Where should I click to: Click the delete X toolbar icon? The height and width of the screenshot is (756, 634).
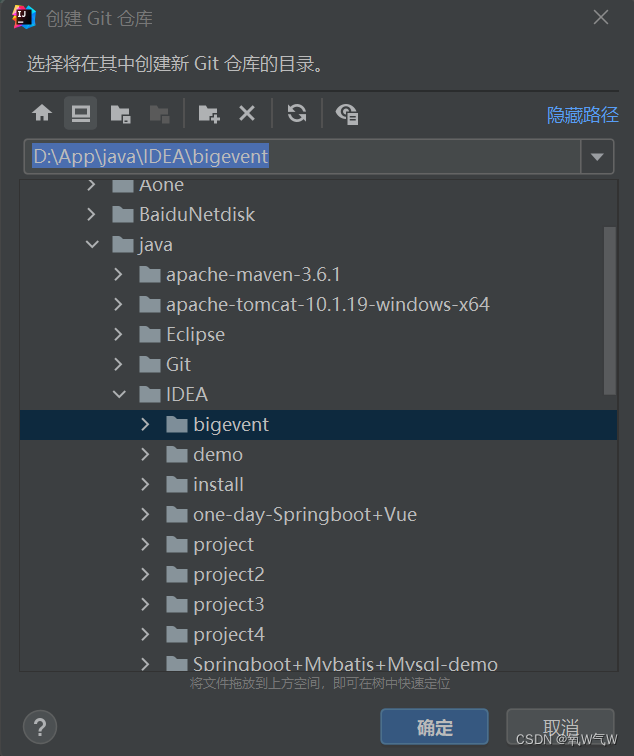pyautogui.click(x=247, y=114)
